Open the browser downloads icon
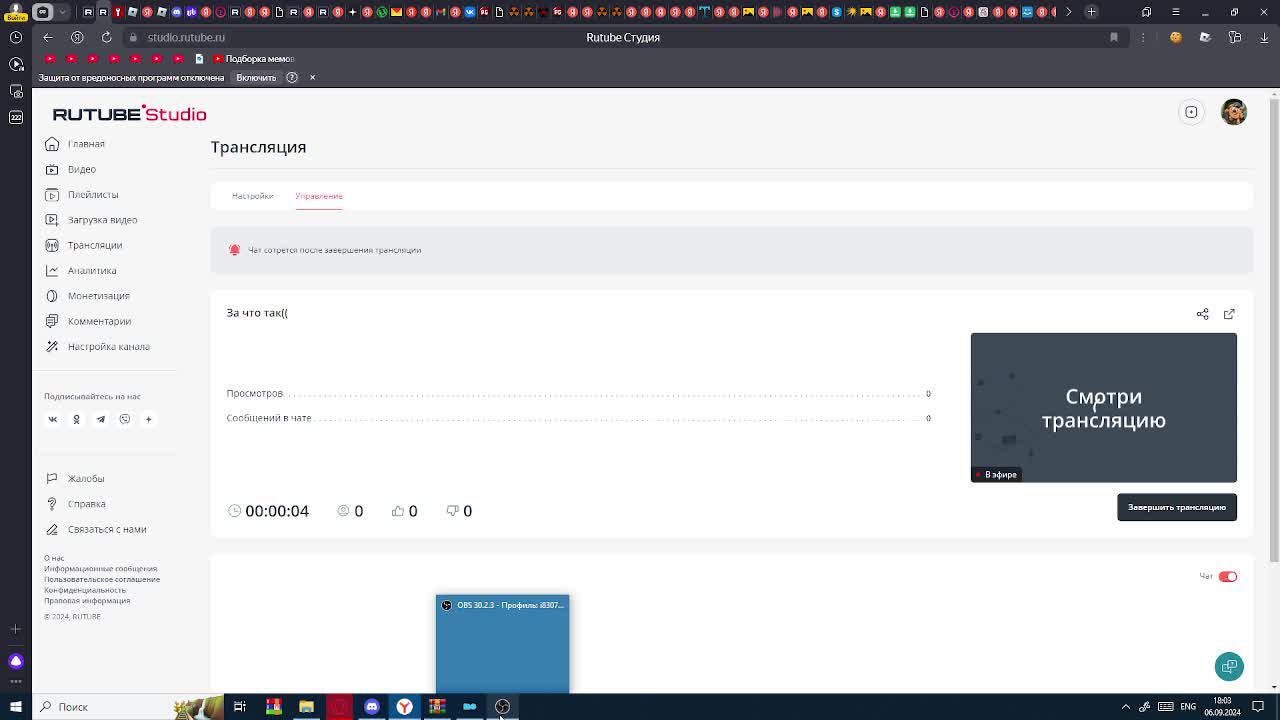This screenshot has height=720, width=1280. coord(1264,37)
